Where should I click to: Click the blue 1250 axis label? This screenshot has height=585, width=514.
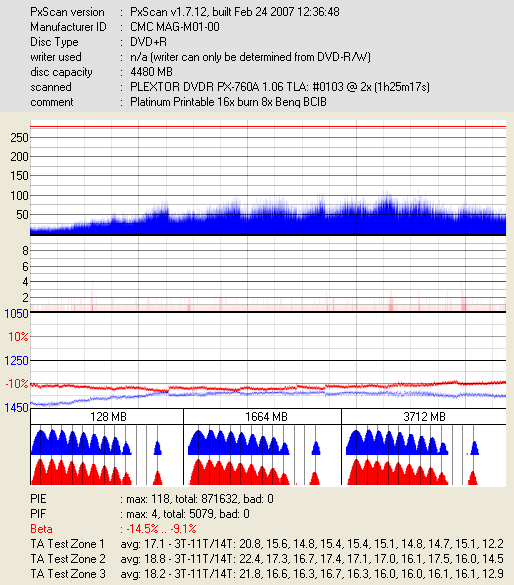(16, 361)
